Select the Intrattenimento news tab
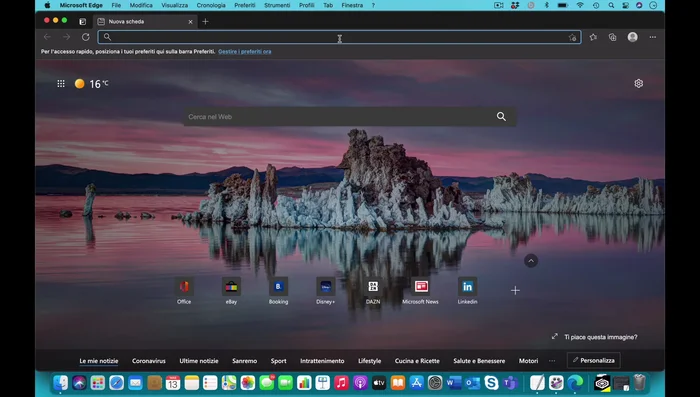Viewport: 700px width, 397px height. click(x=322, y=361)
